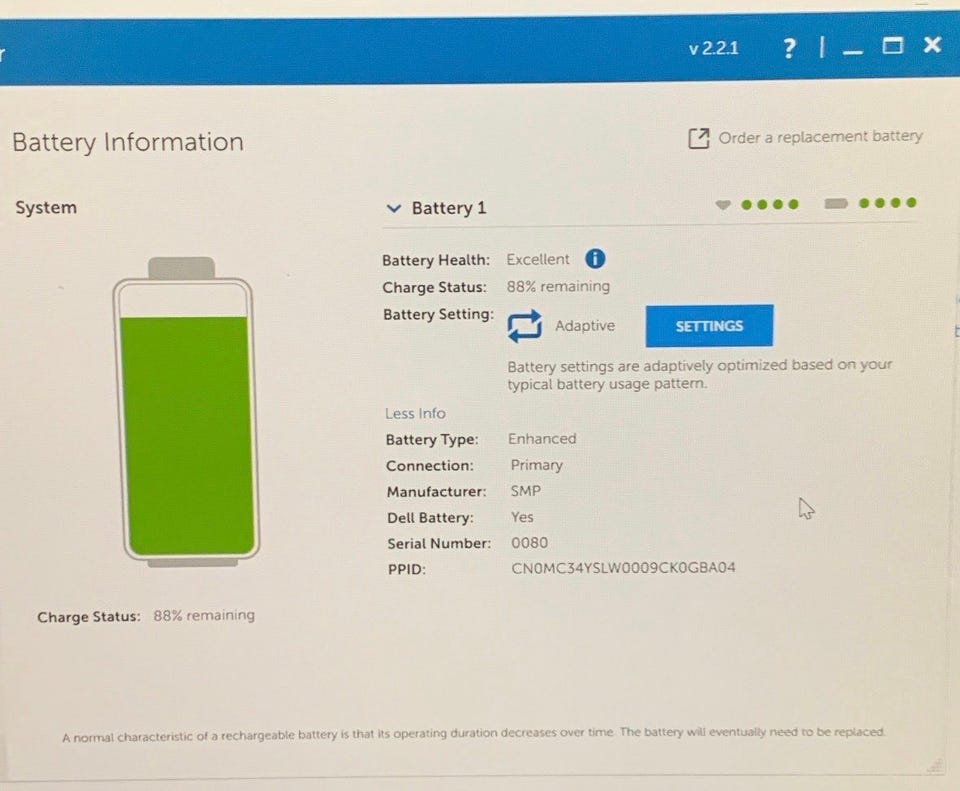960x791 pixels.
Task: Click the Battery Type value Enhanced
Action: pyautogui.click(x=542, y=438)
